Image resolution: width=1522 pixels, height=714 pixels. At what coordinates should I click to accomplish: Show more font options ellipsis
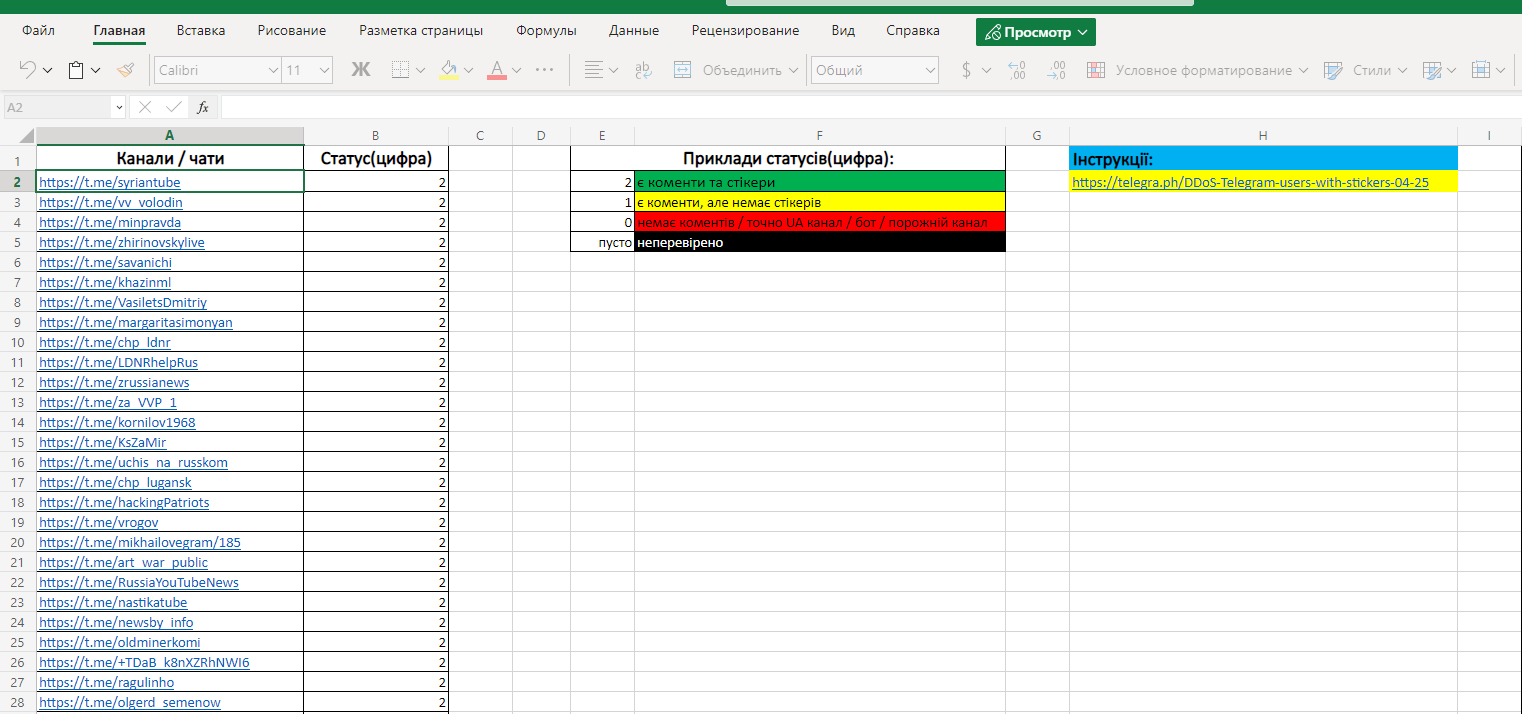click(545, 70)
